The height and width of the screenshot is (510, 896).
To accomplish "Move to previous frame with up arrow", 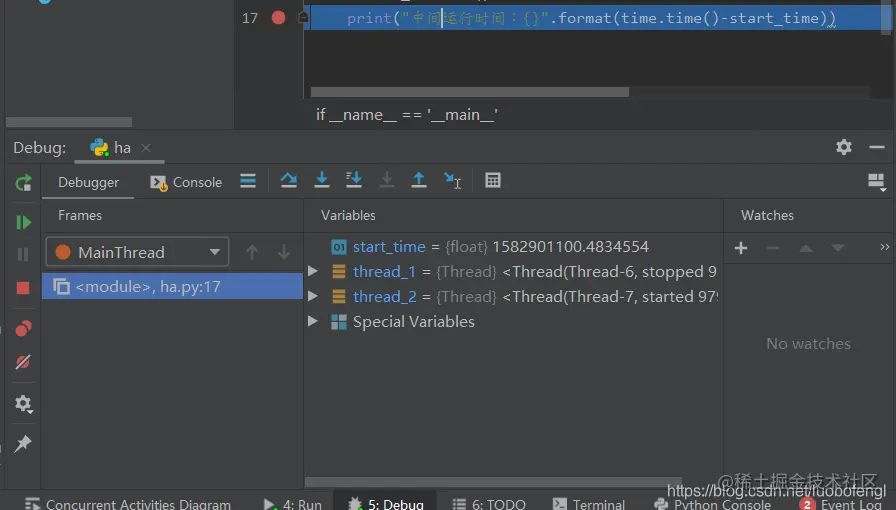I will pyautogui.click(x=252, y=252).
